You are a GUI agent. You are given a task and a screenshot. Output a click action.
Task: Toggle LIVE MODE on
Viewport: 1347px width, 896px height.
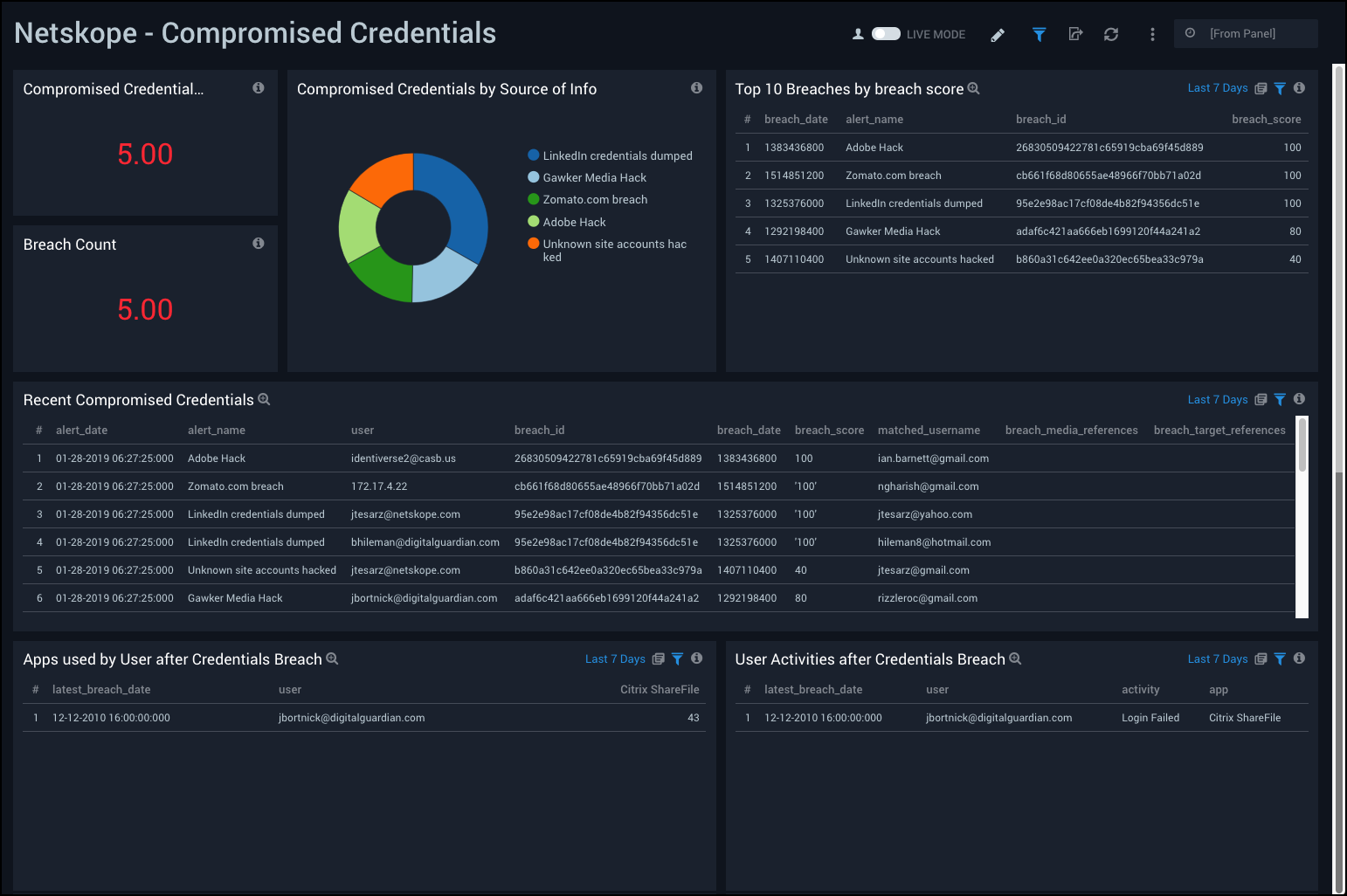pos(885,33)
